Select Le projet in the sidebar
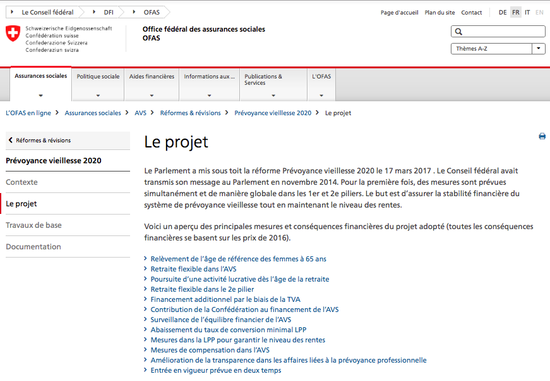Image resolution: width=550 pixels, height=381 pixels. point(21,204)
